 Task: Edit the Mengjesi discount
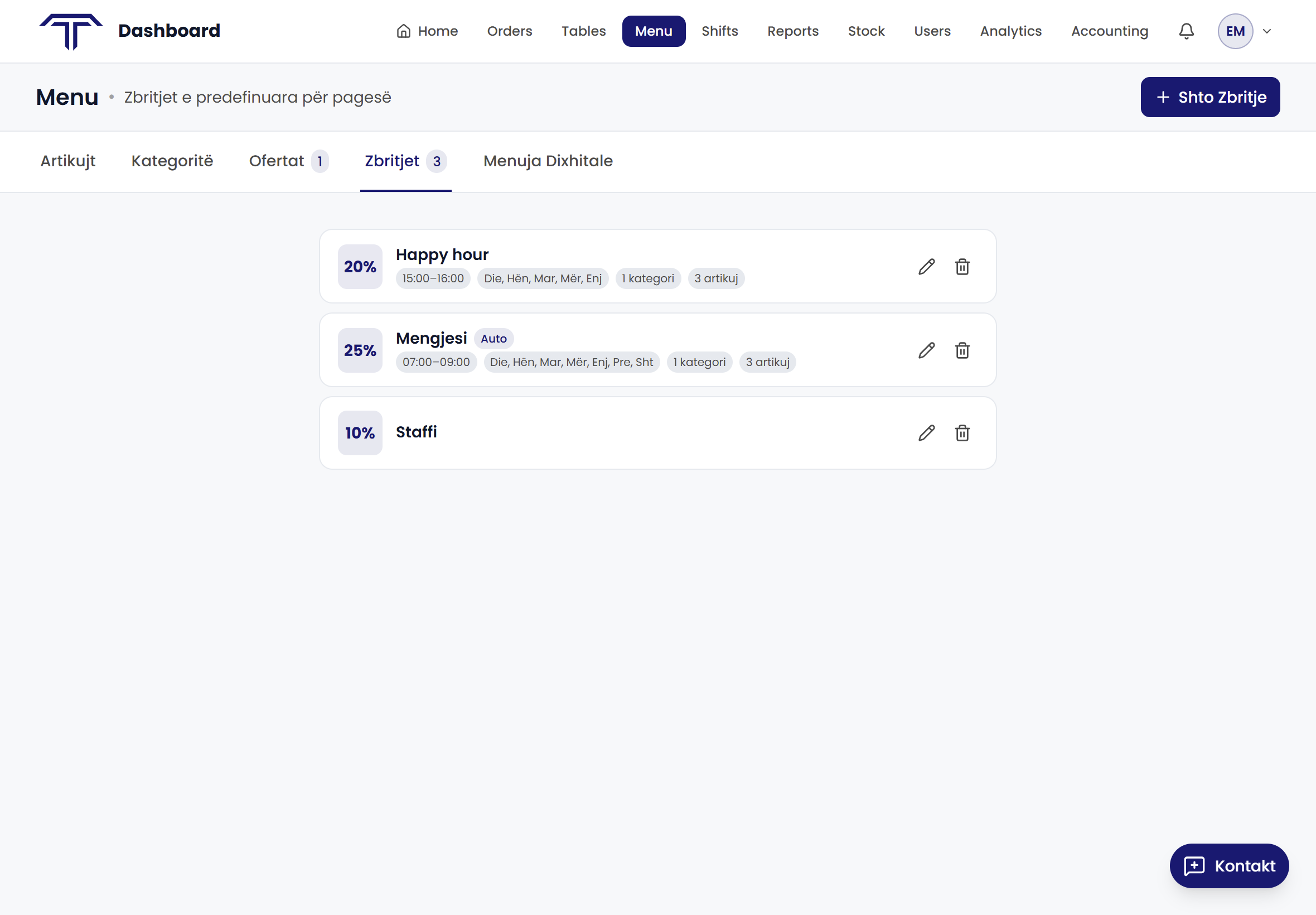tap(926, 350)
